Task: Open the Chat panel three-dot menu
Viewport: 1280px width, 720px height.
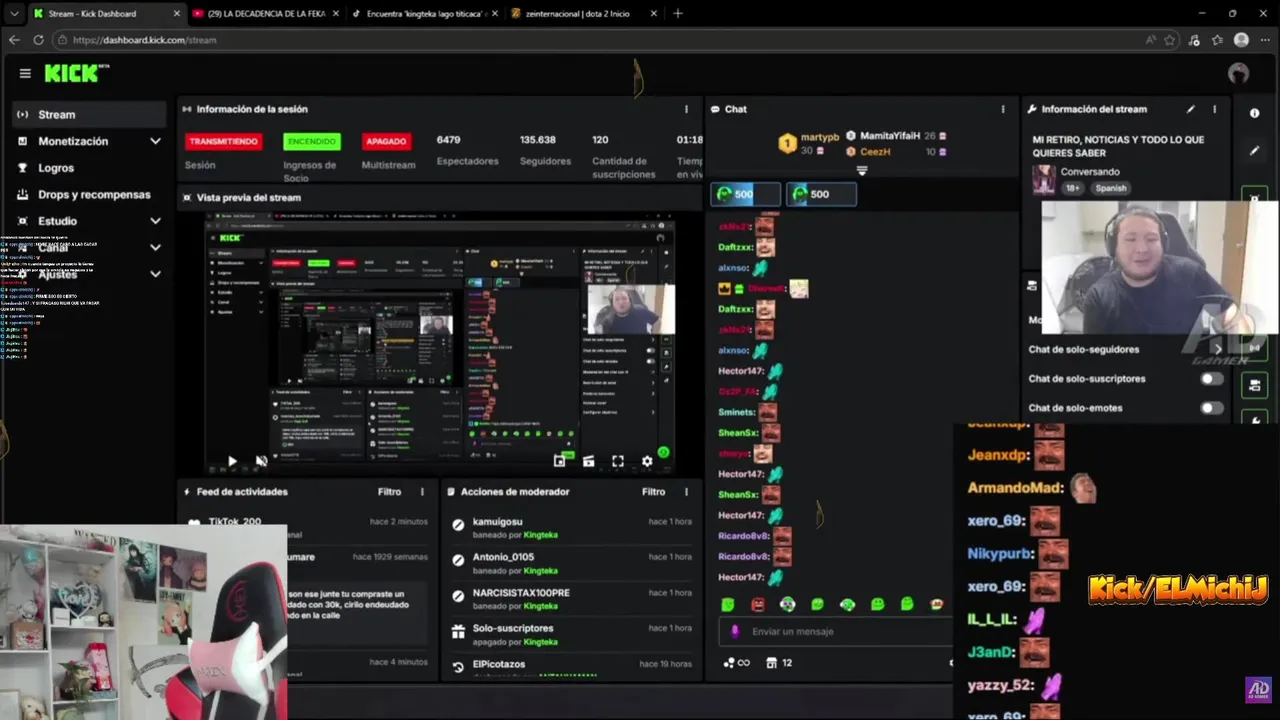Action: click(1003, 109)
